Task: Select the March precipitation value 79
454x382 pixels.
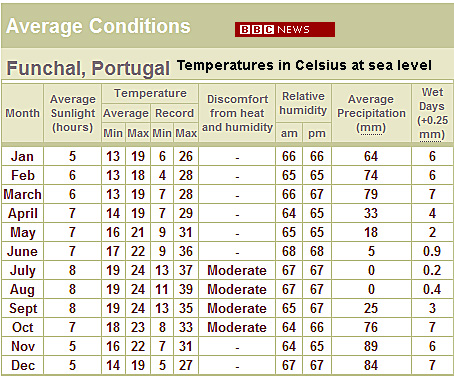Action: [371, 194]
